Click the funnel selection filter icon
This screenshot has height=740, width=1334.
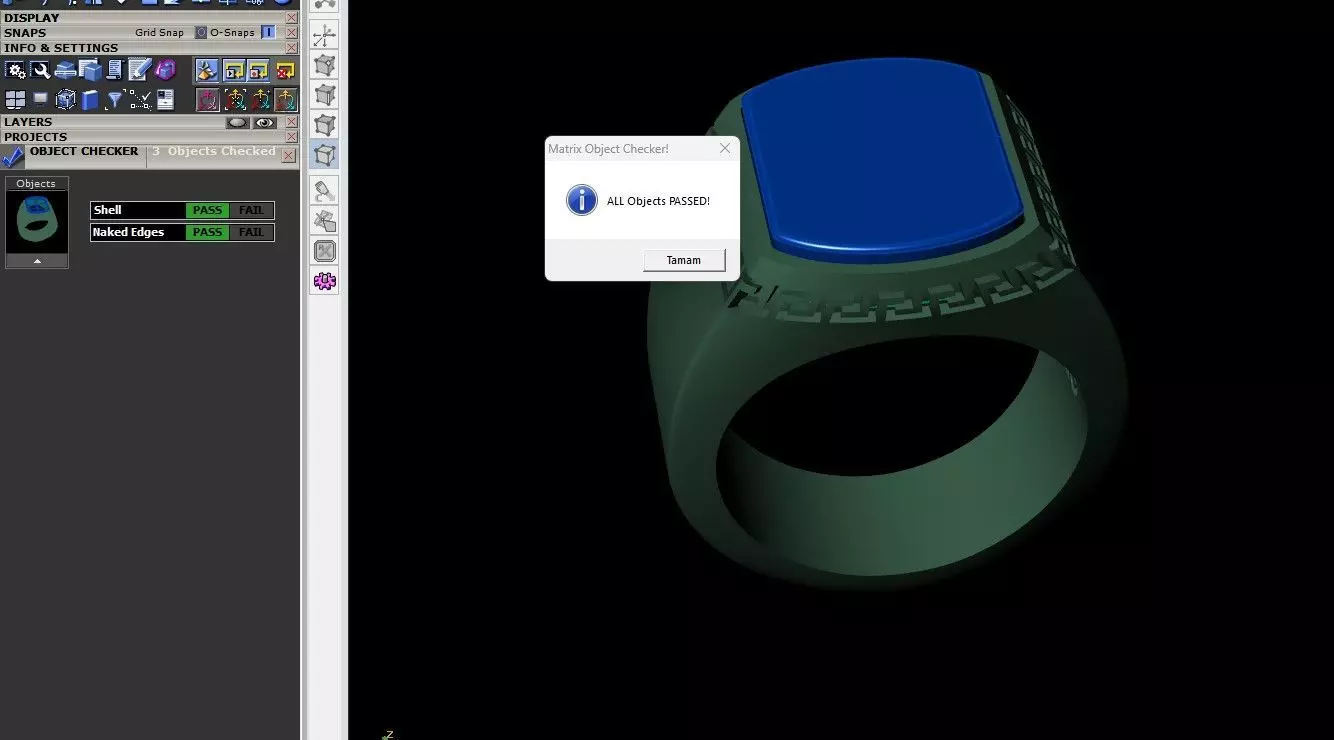point(115,99)
